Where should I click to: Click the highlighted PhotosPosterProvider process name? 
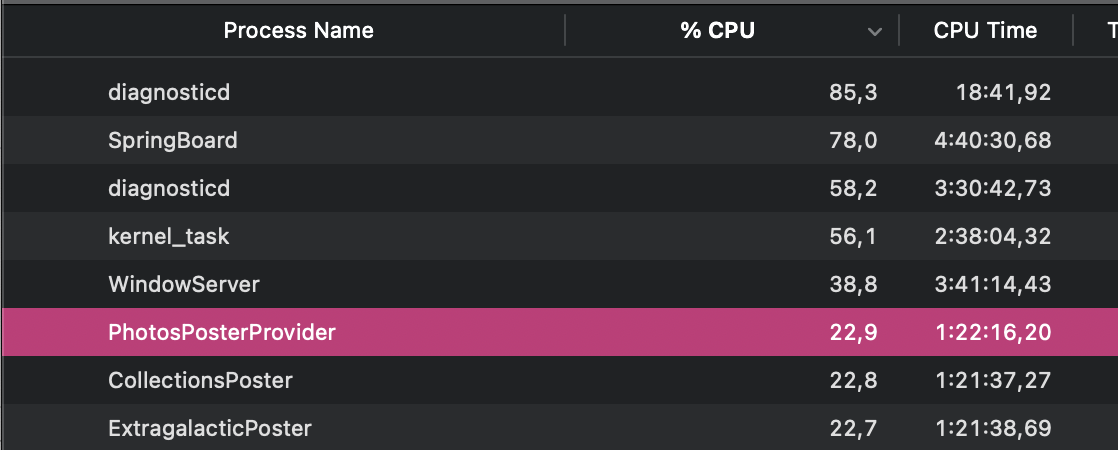tap(222, 332)
